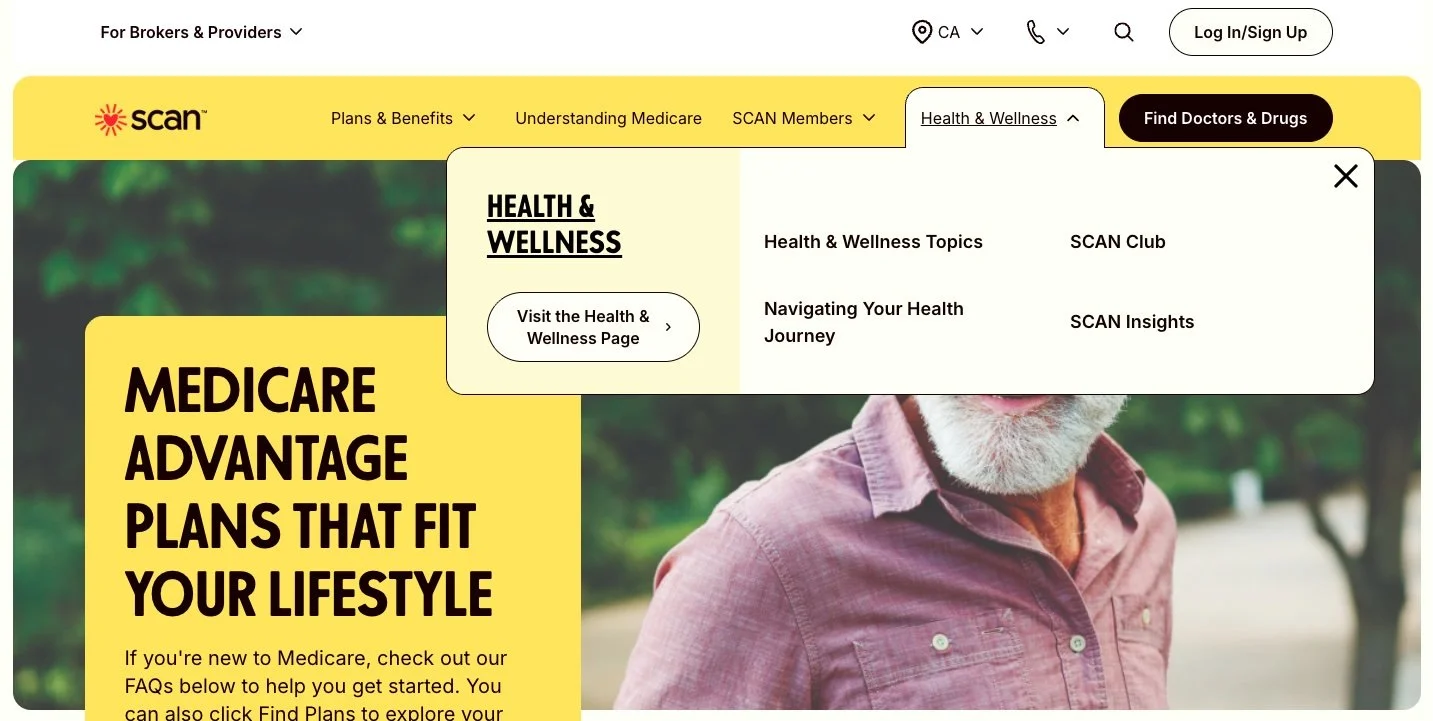The width and height of the screenshot is (1433, 721).
Task: Click the location pin icon
Action: [922, 32]
